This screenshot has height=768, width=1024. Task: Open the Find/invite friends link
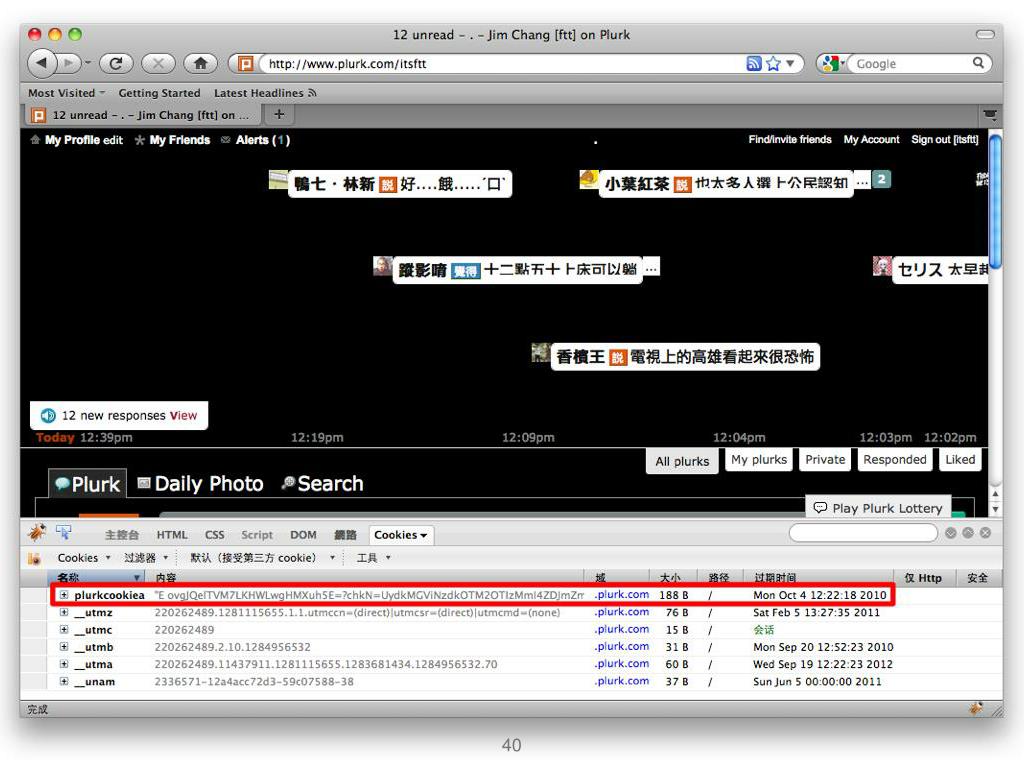pyautogui.click(x=790, y=139)
